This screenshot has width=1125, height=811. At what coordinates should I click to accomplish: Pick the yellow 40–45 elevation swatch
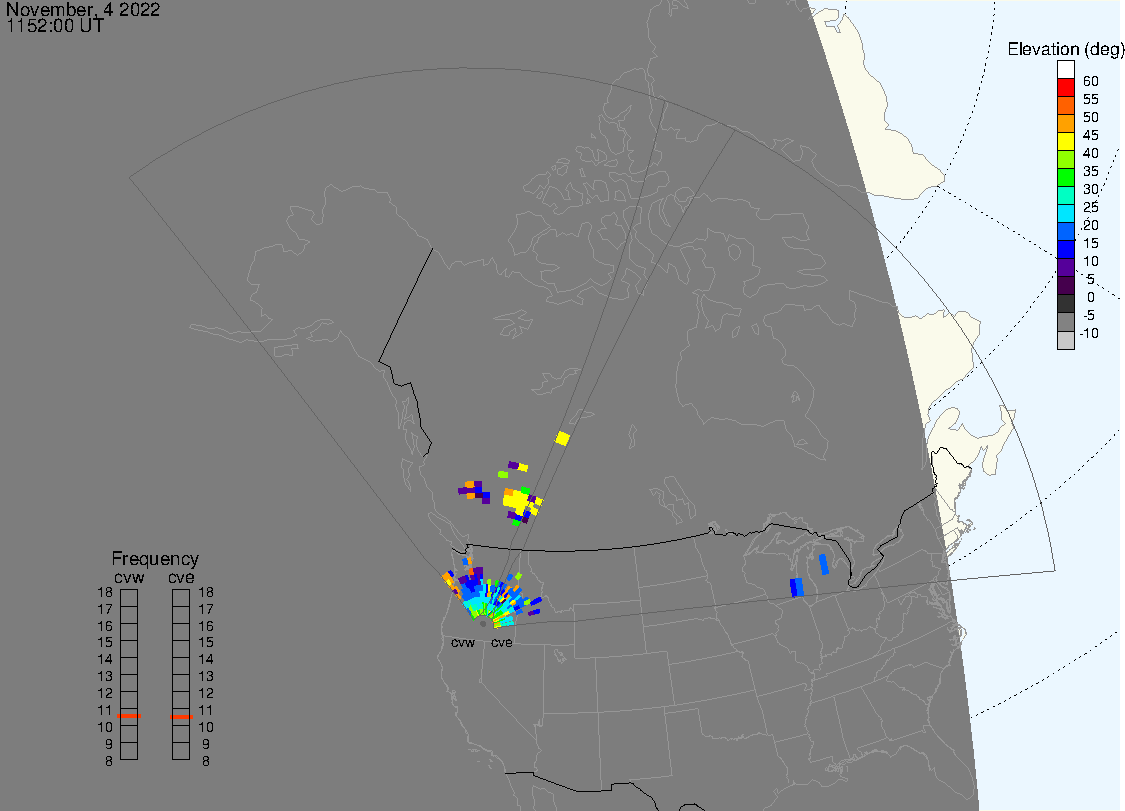[x=1065, y=141]
